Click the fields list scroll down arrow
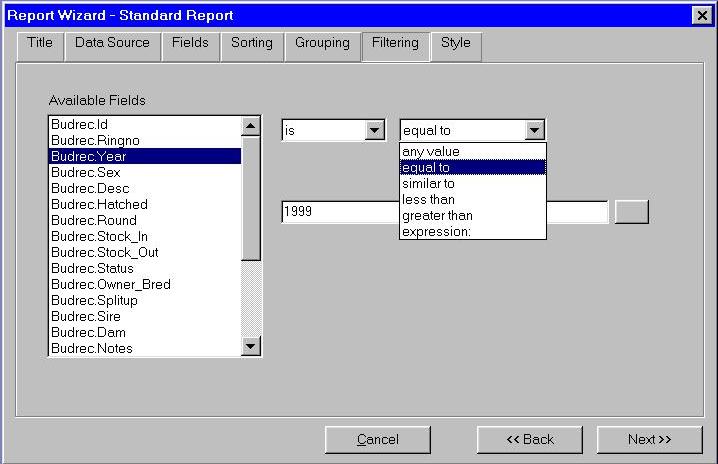 [250, 346]
